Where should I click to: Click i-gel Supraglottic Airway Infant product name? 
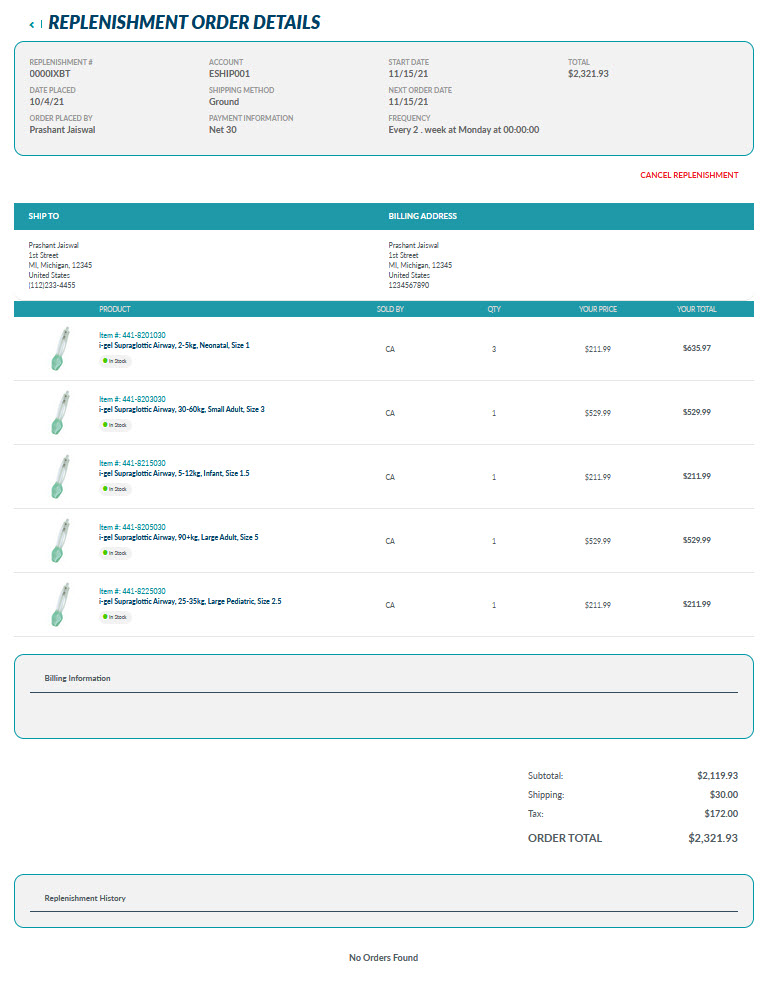174,473
